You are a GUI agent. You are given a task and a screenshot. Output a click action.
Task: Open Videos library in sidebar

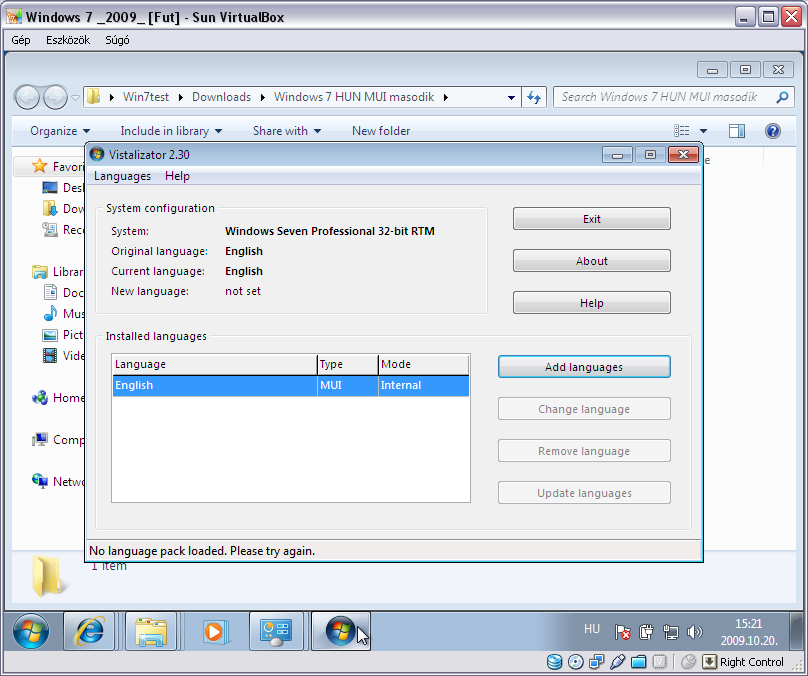click(x=63, y=356)
